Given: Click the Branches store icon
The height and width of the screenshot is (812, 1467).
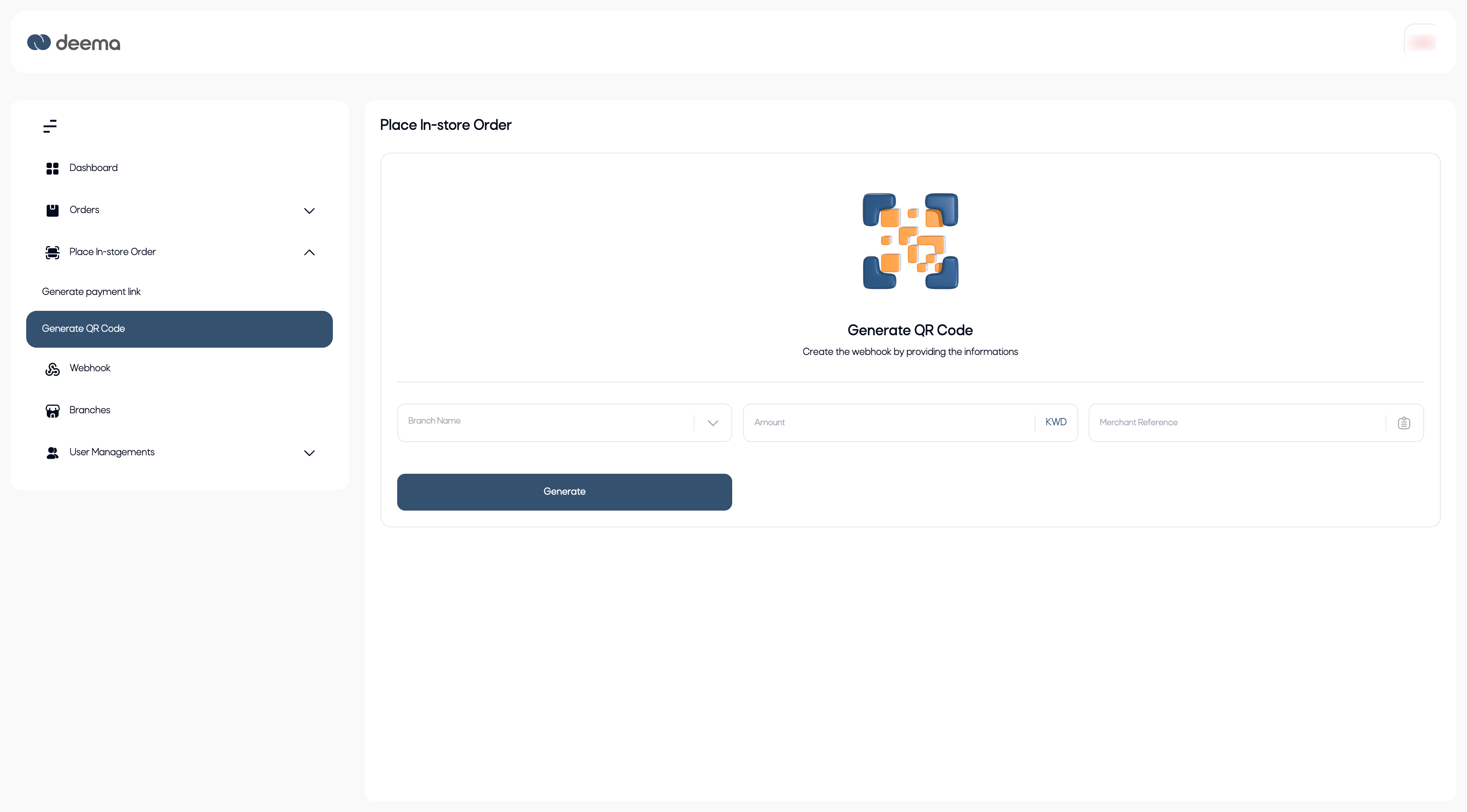Looking at the screenshot, I should [52, 411].
